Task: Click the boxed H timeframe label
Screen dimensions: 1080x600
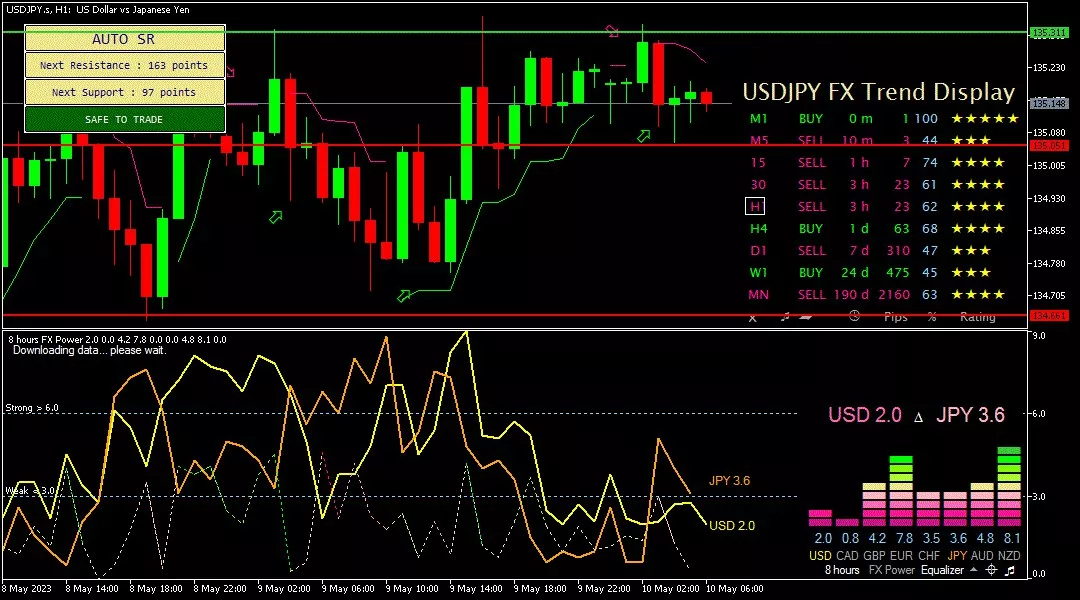Action: [x=755, y=207]
